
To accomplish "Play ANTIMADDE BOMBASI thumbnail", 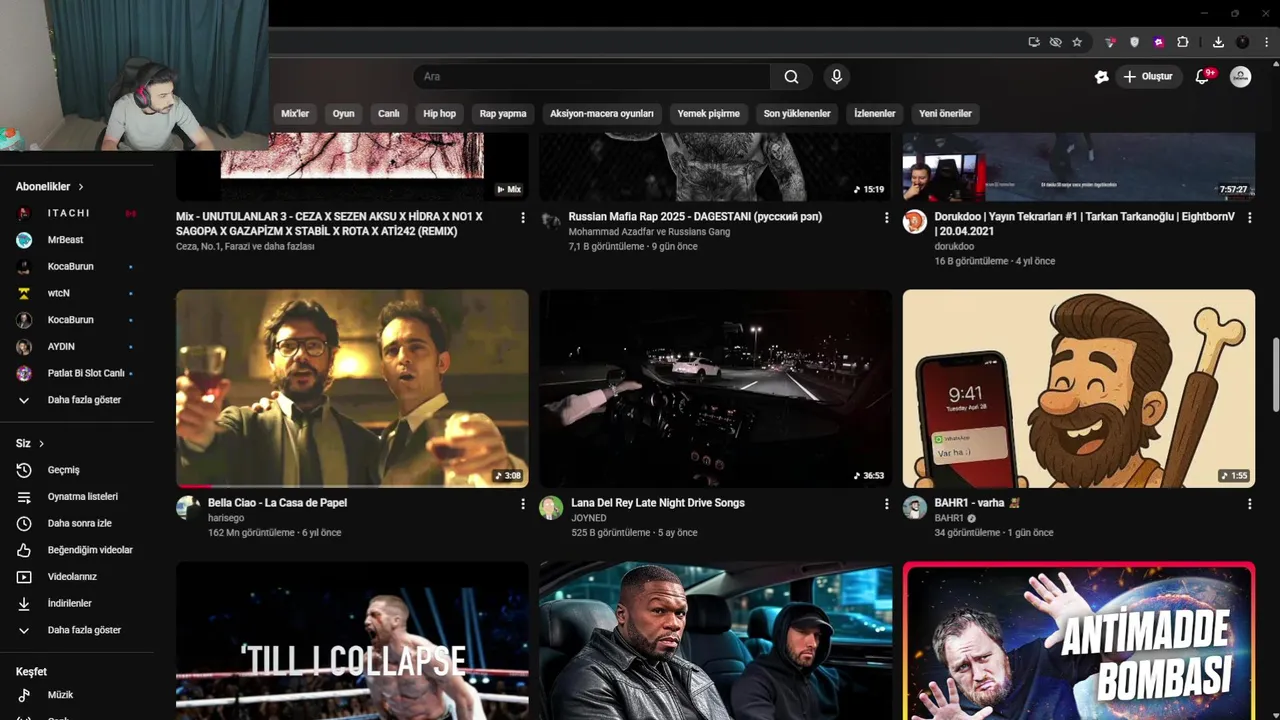I will (1079, 641).
